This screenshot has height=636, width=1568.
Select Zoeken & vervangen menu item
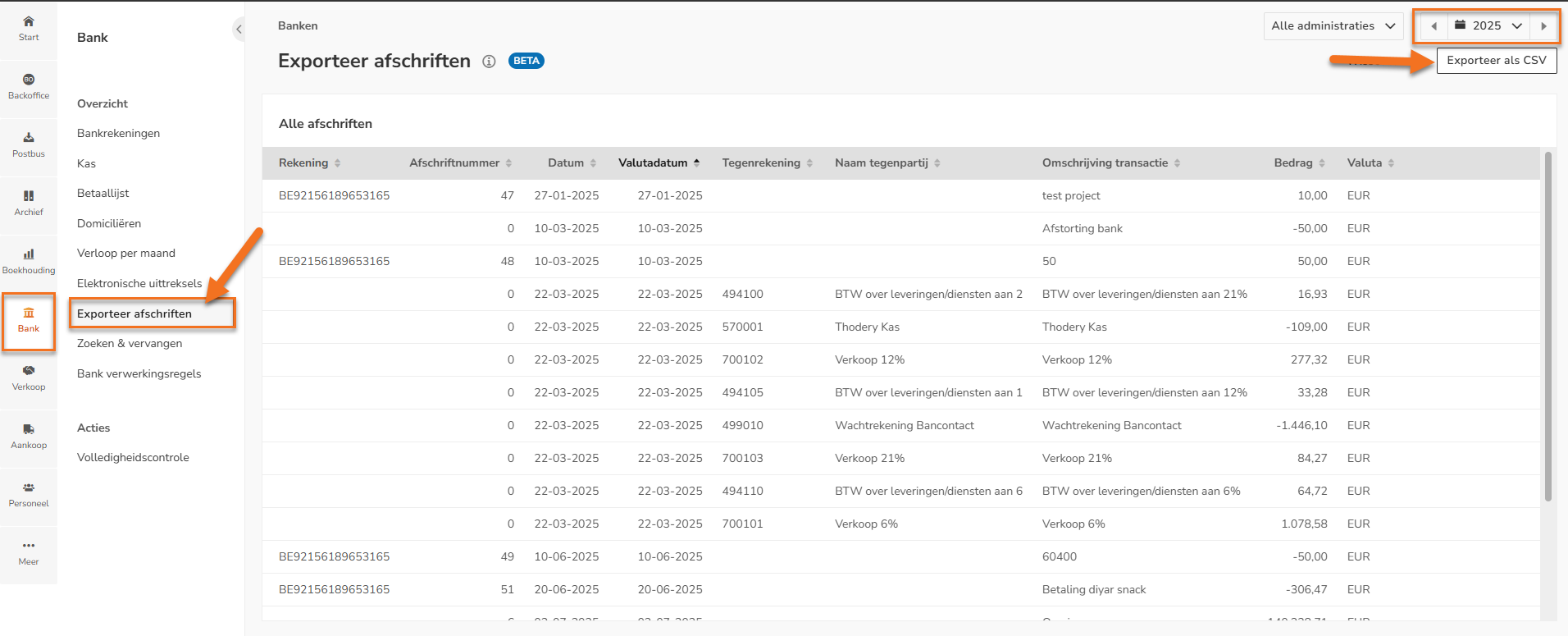point(130,344)
